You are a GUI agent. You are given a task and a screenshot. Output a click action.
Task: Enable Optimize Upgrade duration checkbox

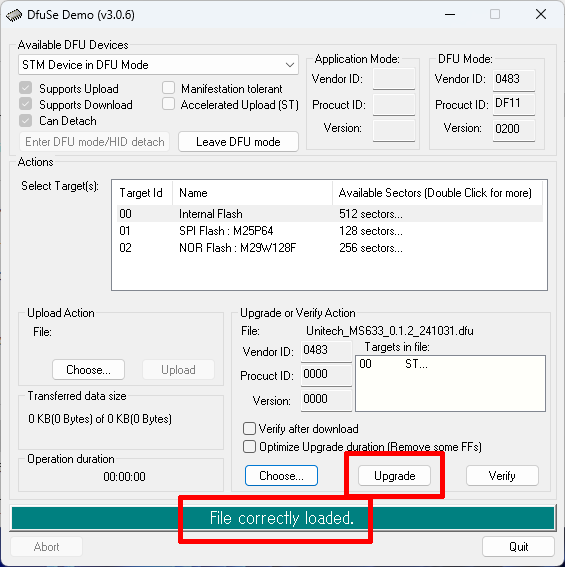point(250,447)
